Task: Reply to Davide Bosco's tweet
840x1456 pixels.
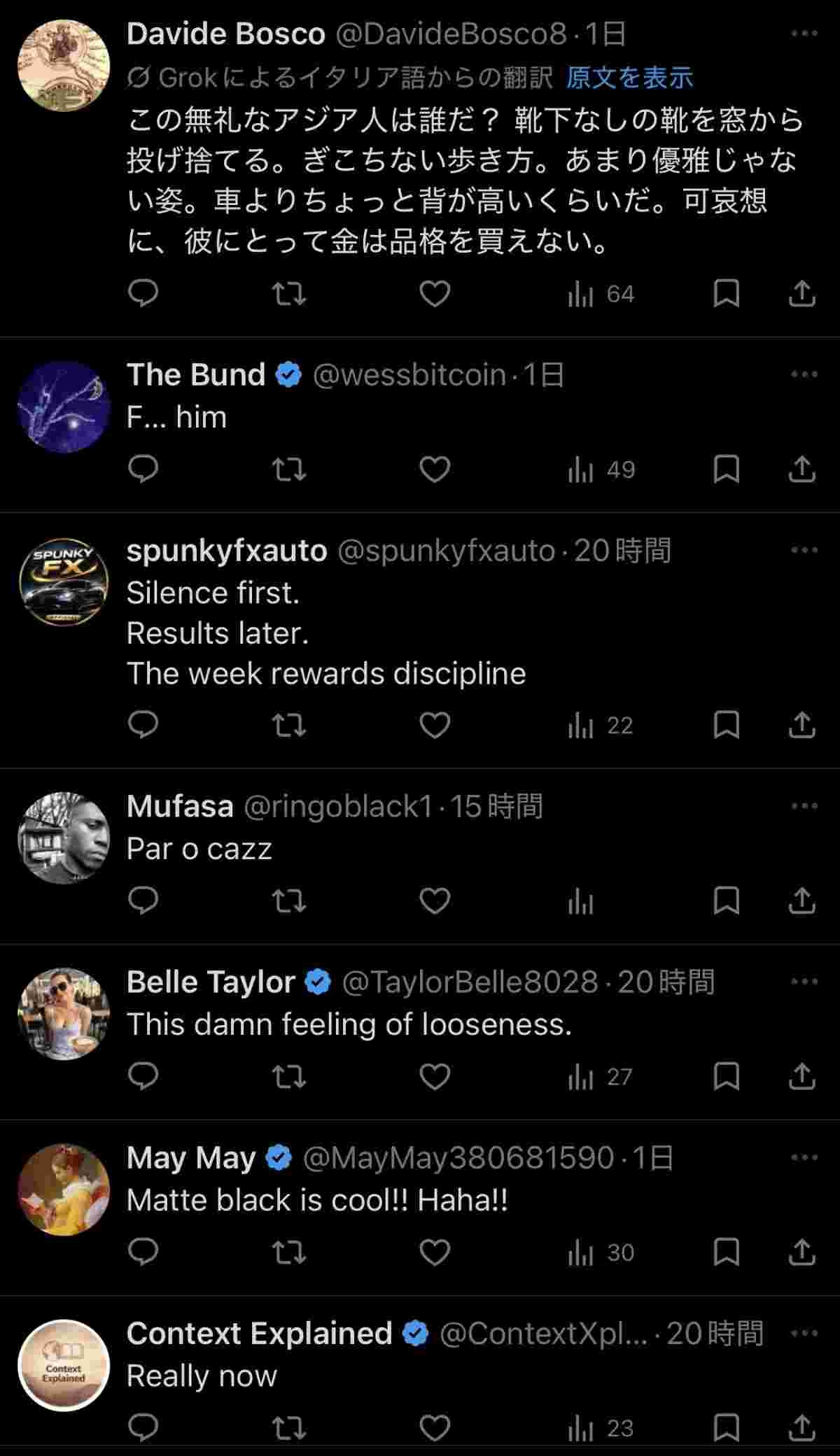Action: [143, 294]
